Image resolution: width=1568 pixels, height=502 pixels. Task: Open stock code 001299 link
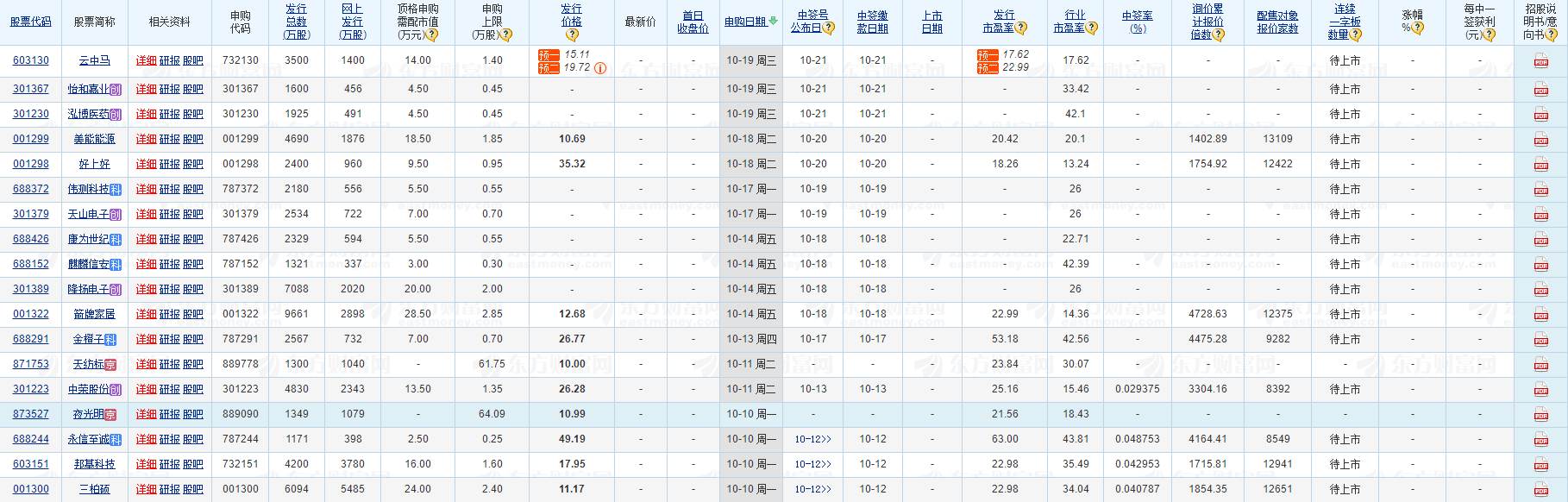[31, 140]
